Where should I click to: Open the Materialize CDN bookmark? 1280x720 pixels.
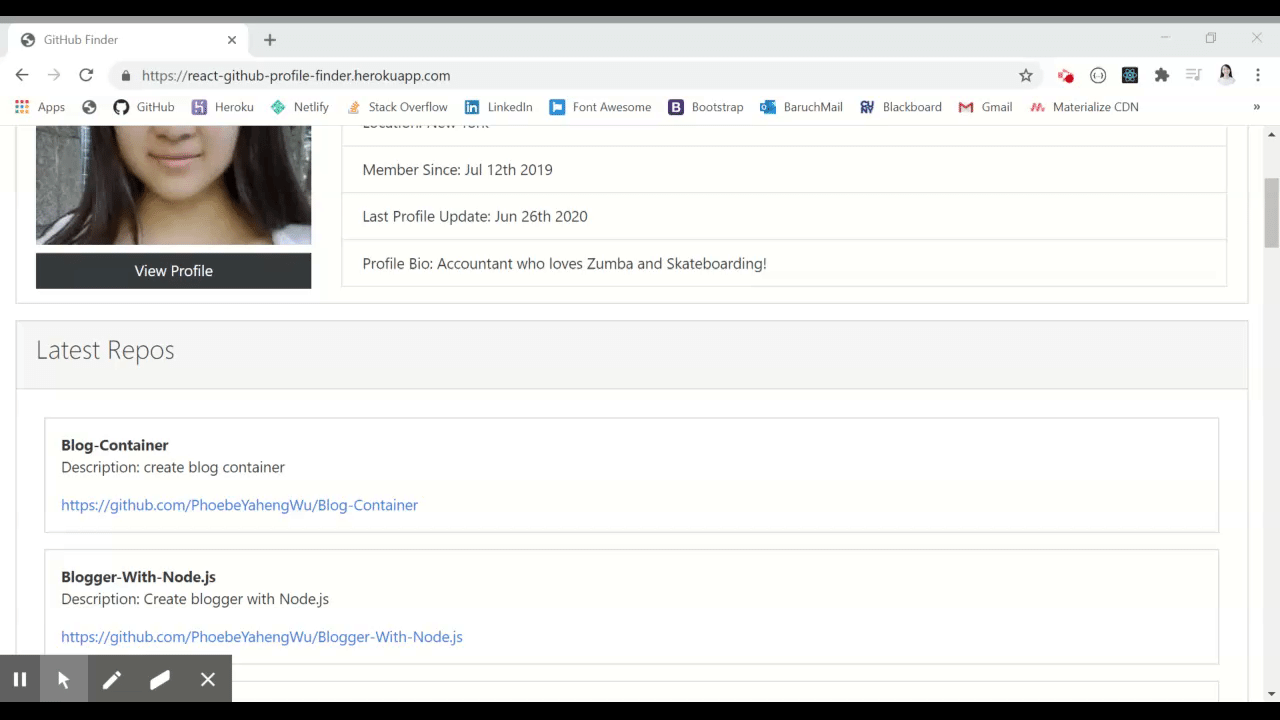click(x=1085, y=107)
